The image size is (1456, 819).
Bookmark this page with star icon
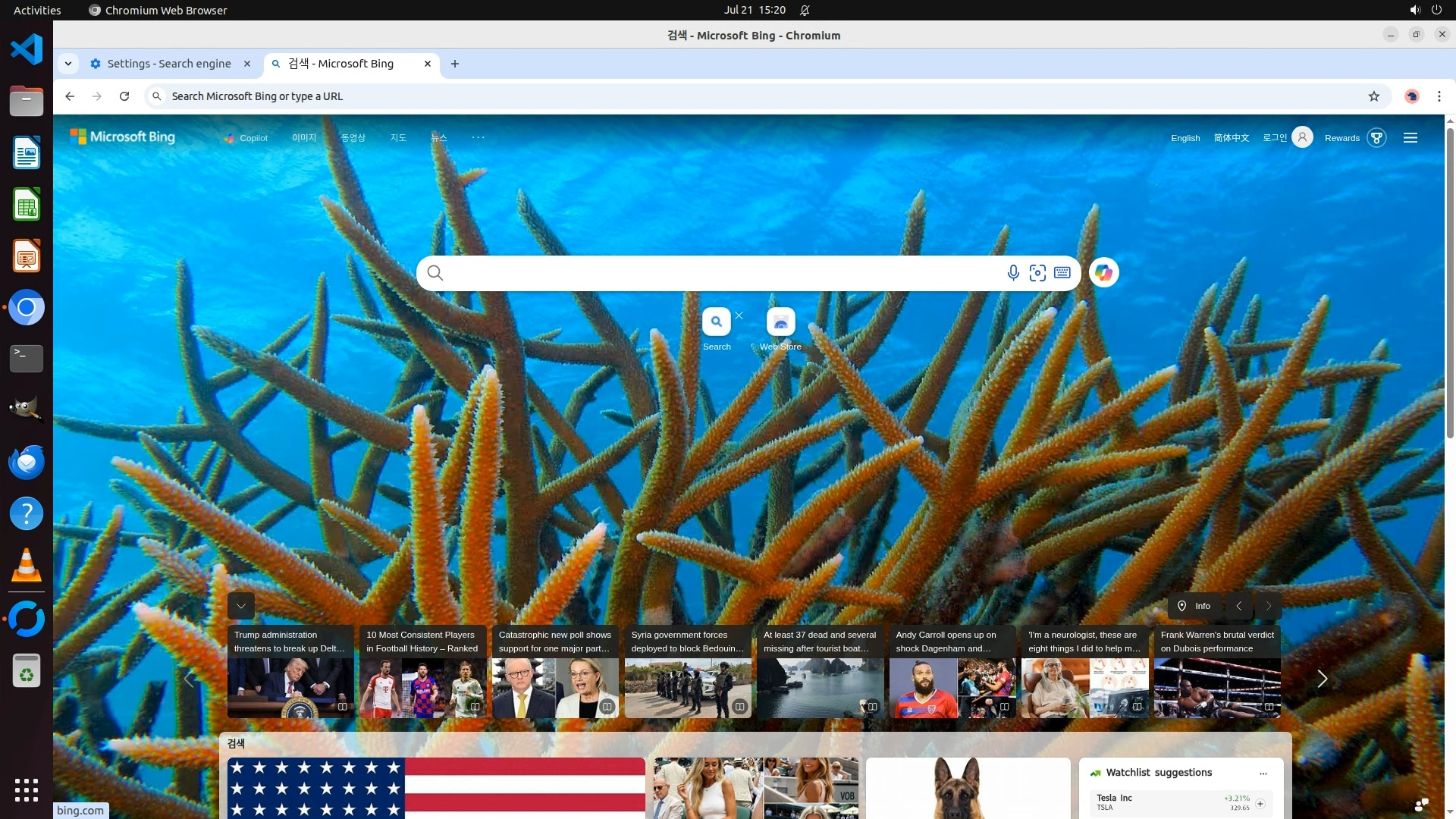click(1373, 96)
